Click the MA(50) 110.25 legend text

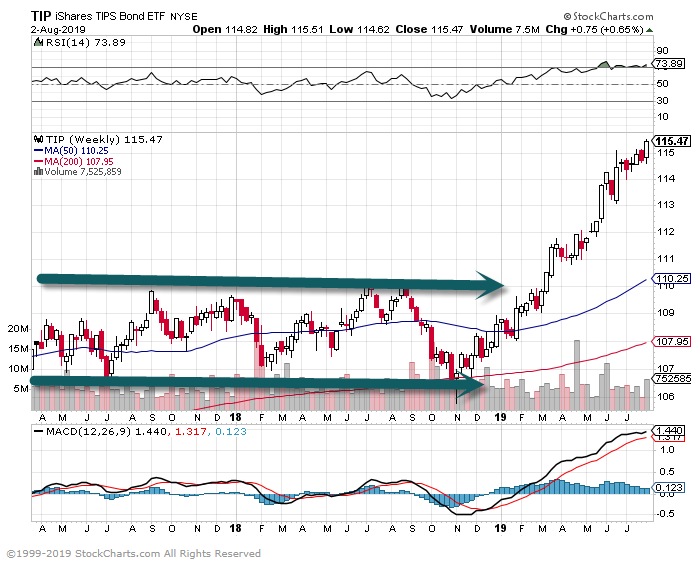coord(76,151)
